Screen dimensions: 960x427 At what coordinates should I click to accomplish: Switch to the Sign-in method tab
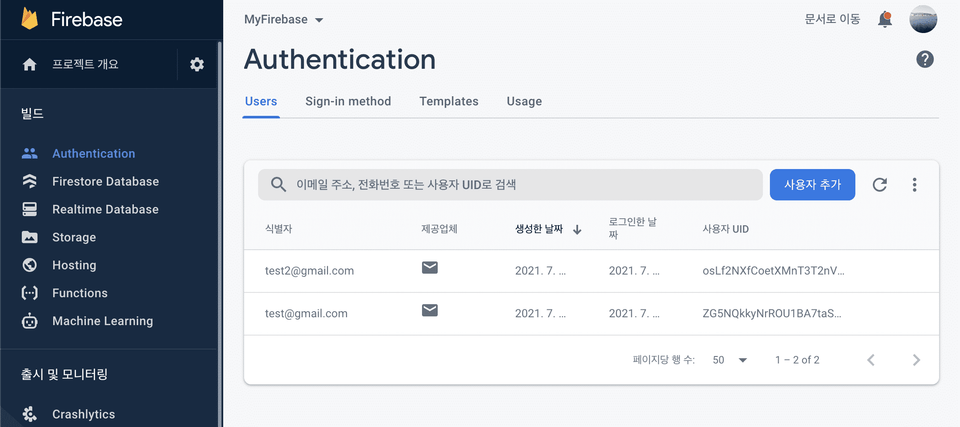(x=348, y=101)
